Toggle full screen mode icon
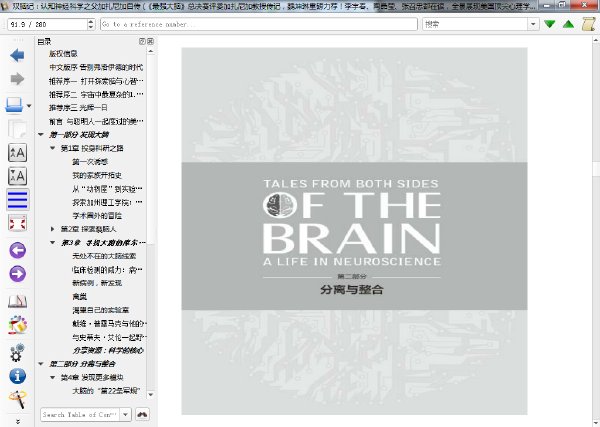 17,223
